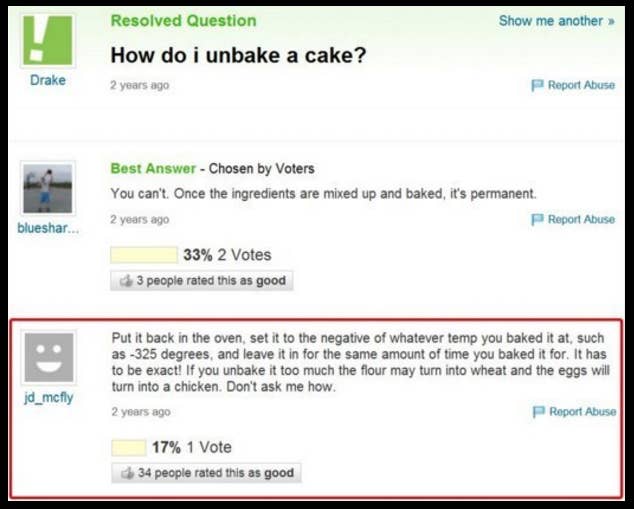Report Abuse on the question

coord(581,86)
